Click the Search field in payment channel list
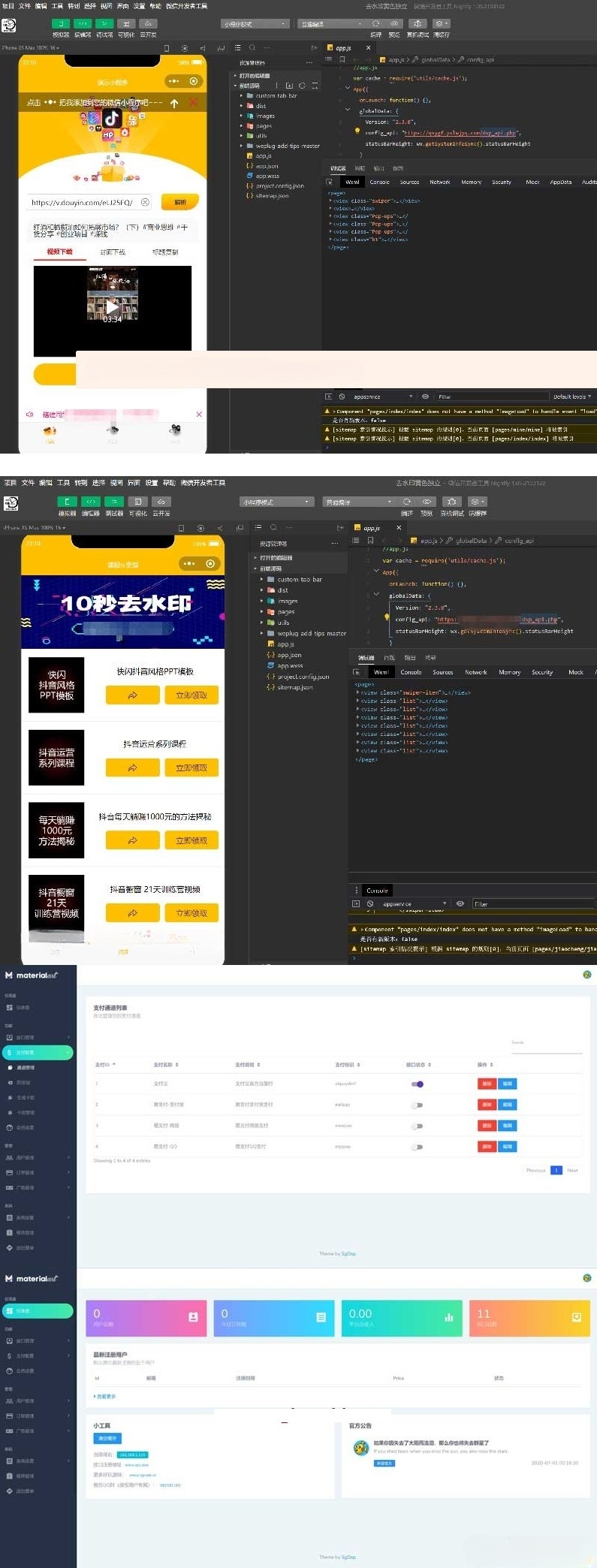Image resolution: width=597 pixels, height=1568 pixels. pyautogui.click(x=546, y=1048)
